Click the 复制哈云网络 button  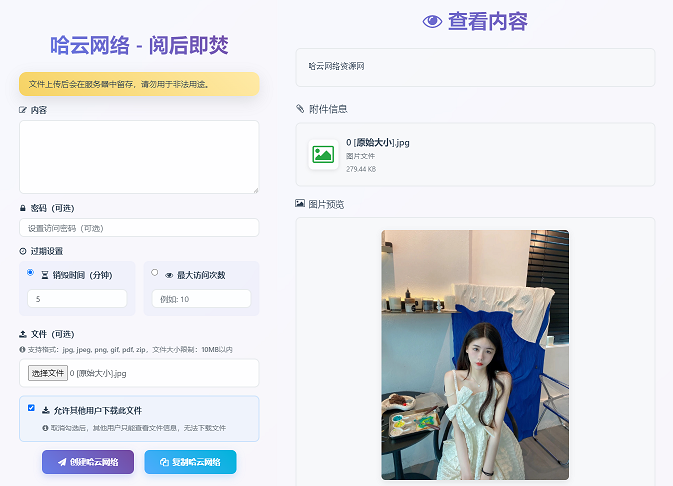pos(191,462)
